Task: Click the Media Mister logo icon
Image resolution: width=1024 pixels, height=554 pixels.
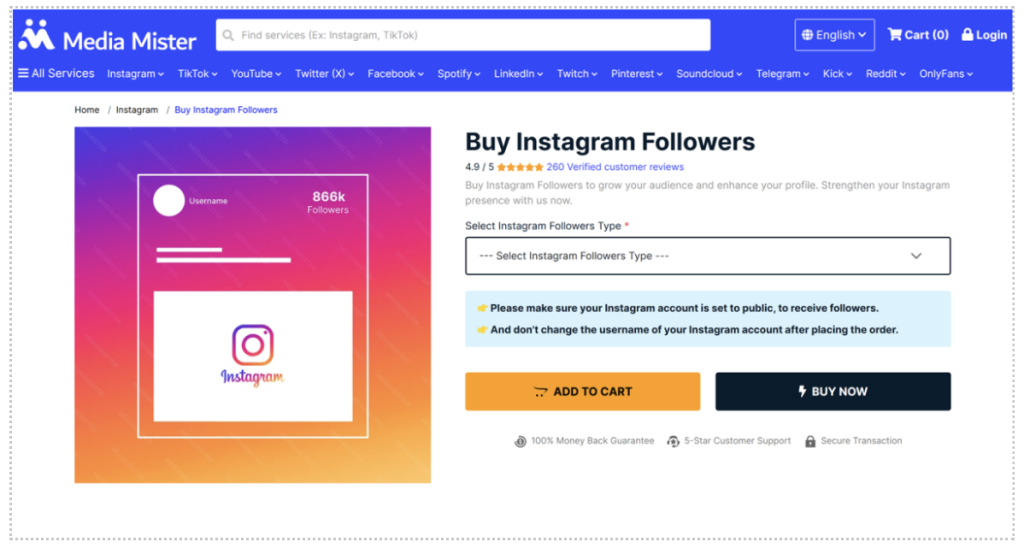Action: [37, 35]
